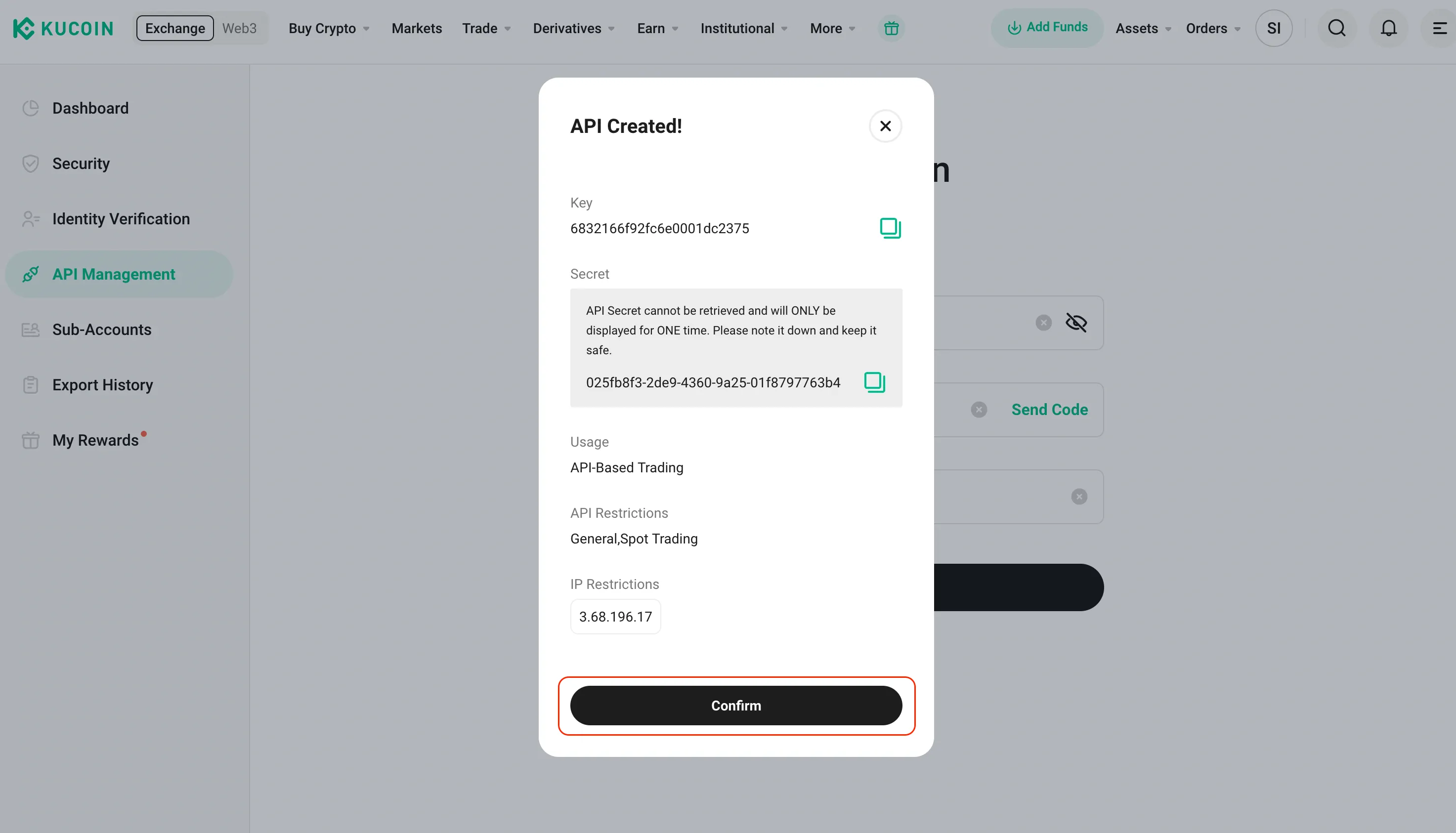This screenshot has height=833, width=1456.
Task: Open Export History in the sidebar
Action: tap(119, 385)
